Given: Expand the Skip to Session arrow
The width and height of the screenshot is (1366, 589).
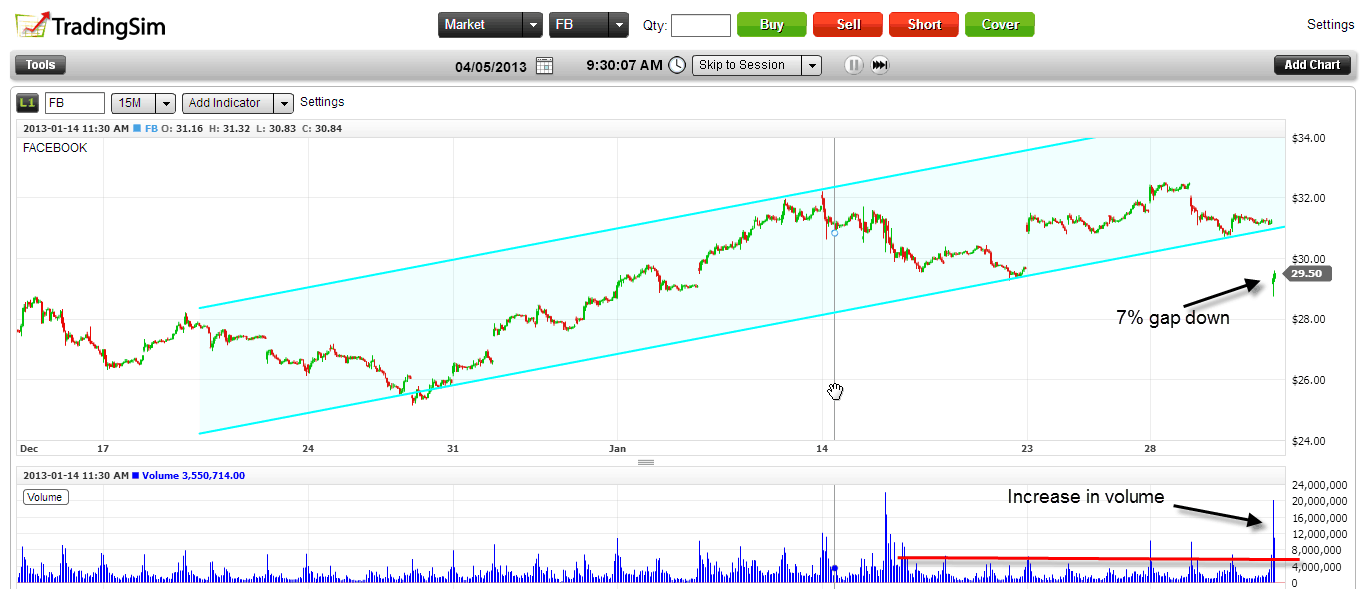Looking at the screenshot, I should 811,65.
